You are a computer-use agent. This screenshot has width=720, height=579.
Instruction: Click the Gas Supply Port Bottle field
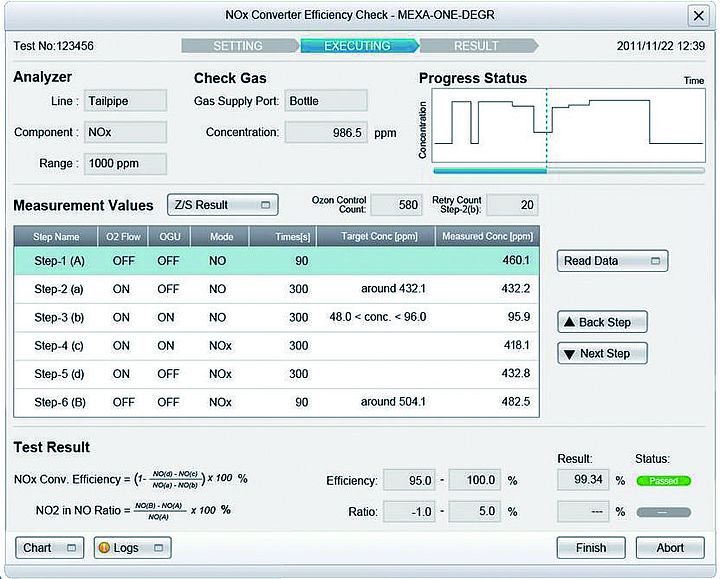(326, 101)
